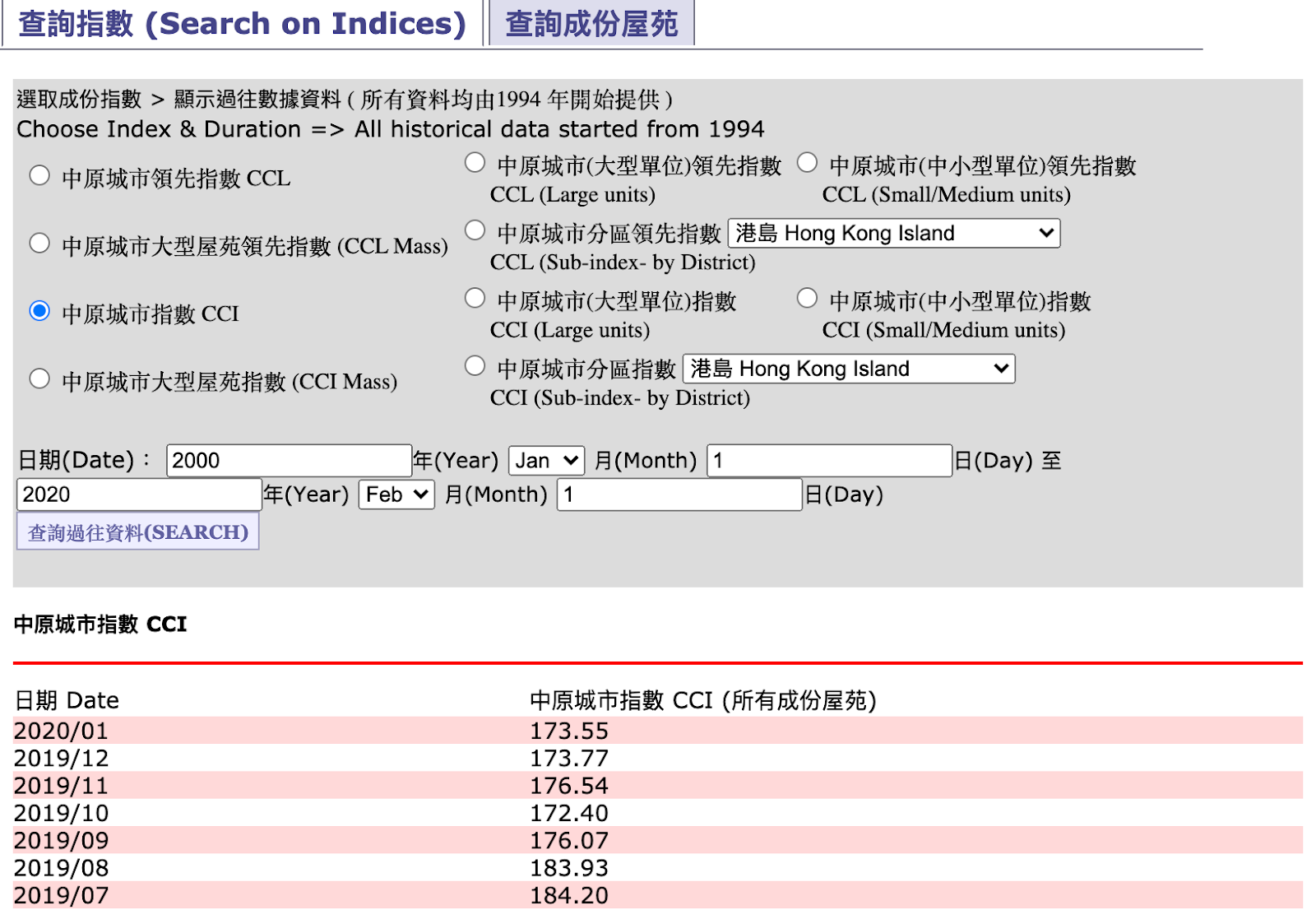
Task: Click start day input field
Action: point(829,461)
